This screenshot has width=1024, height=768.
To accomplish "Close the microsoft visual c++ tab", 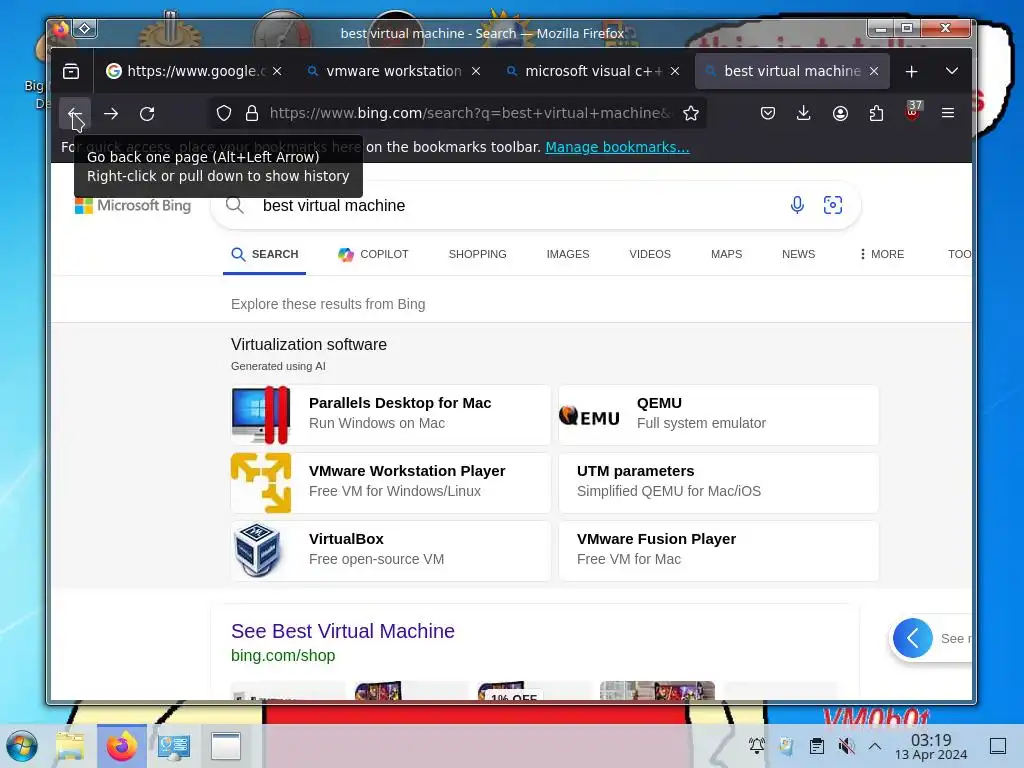I will pos(675,71).
